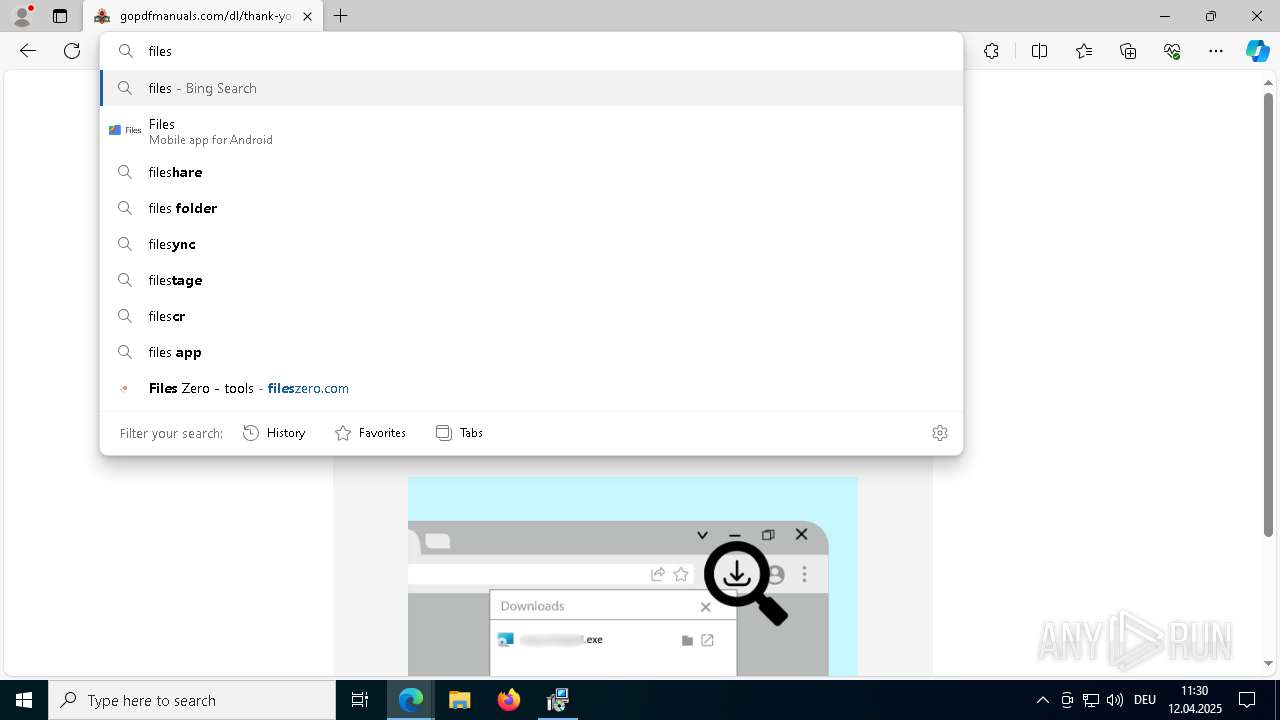Click the address bar text 'files'
1280x720 pixels.
pos(160,51)
